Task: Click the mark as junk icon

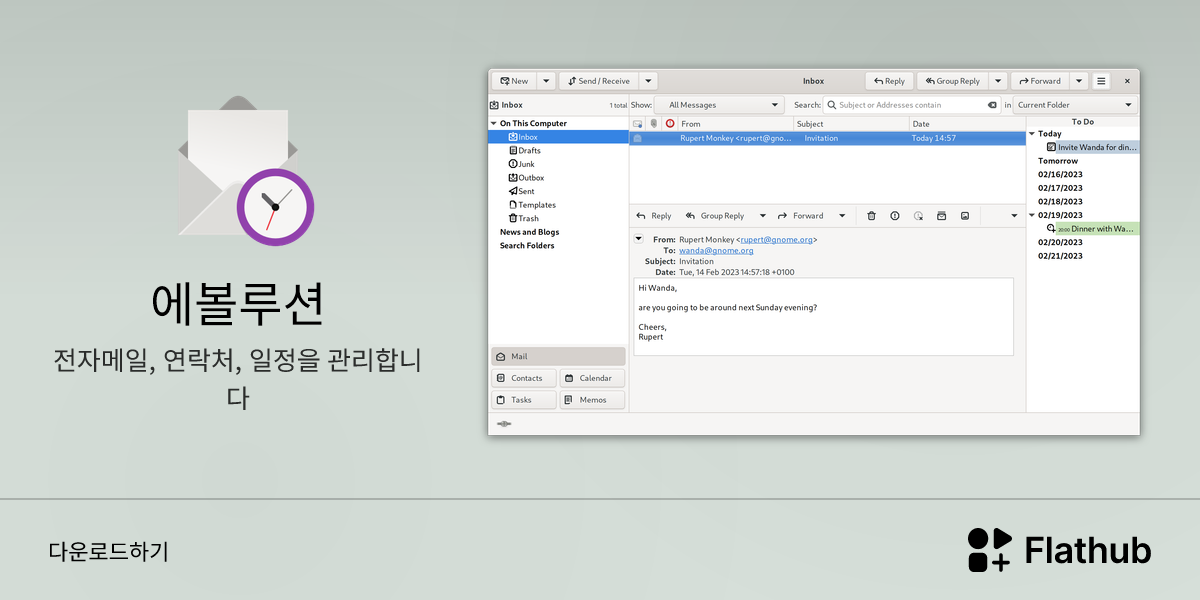Action: pyautogui.click(x=895, y=216)
